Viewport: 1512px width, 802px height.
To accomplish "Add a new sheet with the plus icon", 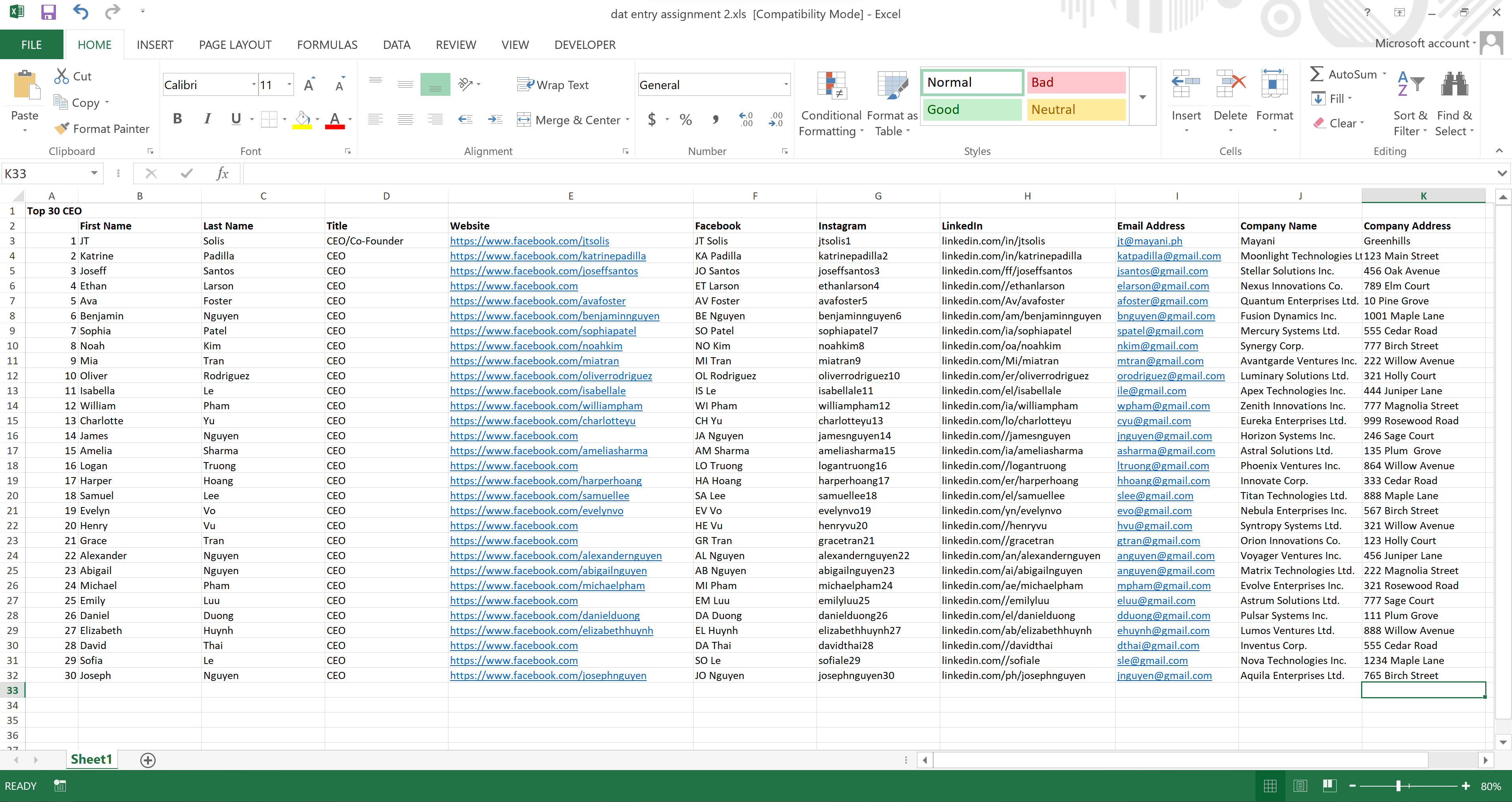I will pos(148,760).
